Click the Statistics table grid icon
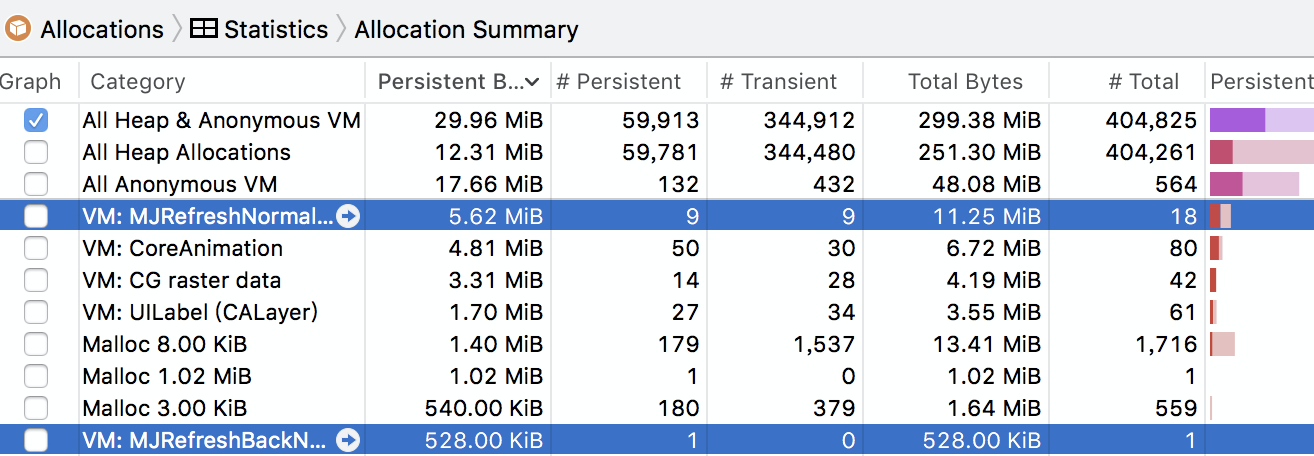Image resolution: width=1314 pixels, height=456 pixels. 203,29
